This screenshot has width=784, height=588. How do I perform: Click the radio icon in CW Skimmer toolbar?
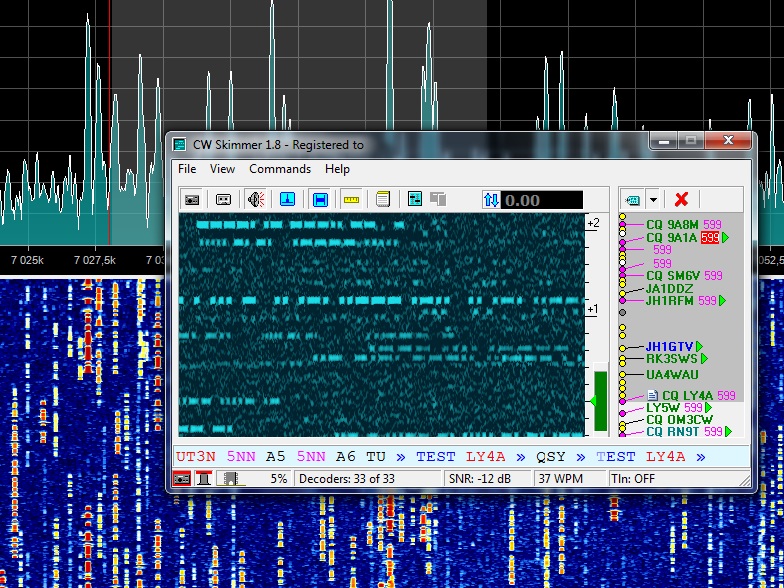click(192, 200)
